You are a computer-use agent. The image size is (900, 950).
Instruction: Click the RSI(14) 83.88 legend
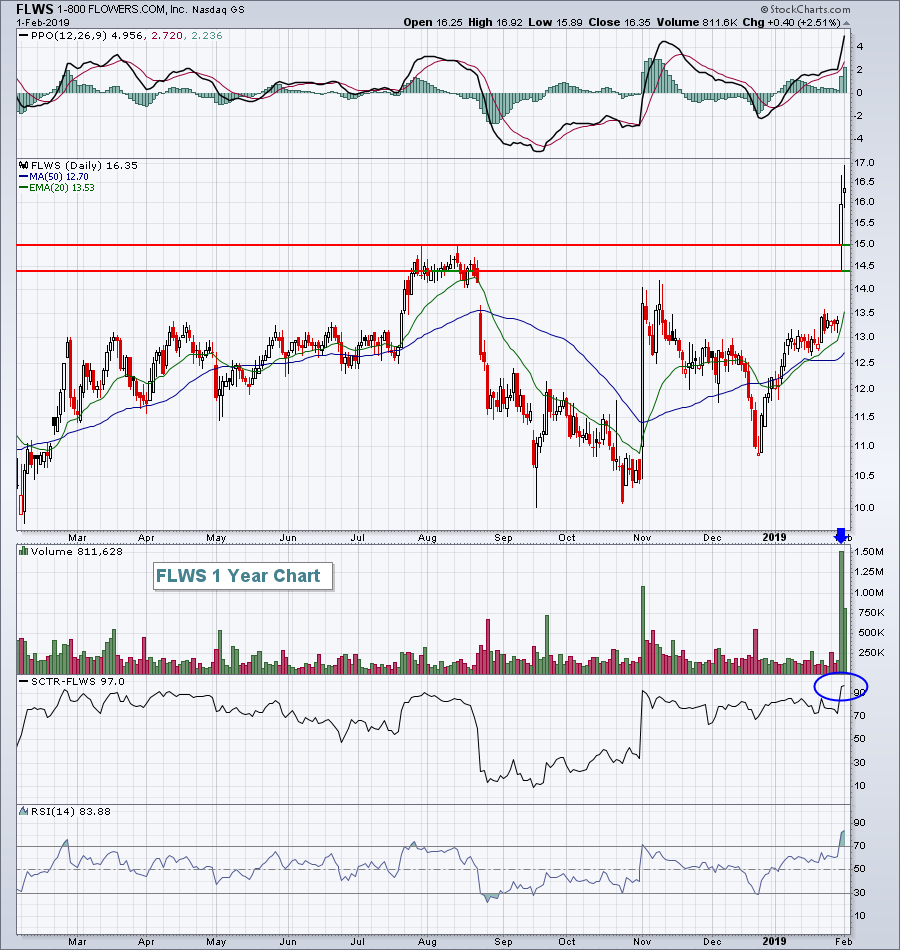(x=71, y=811)
